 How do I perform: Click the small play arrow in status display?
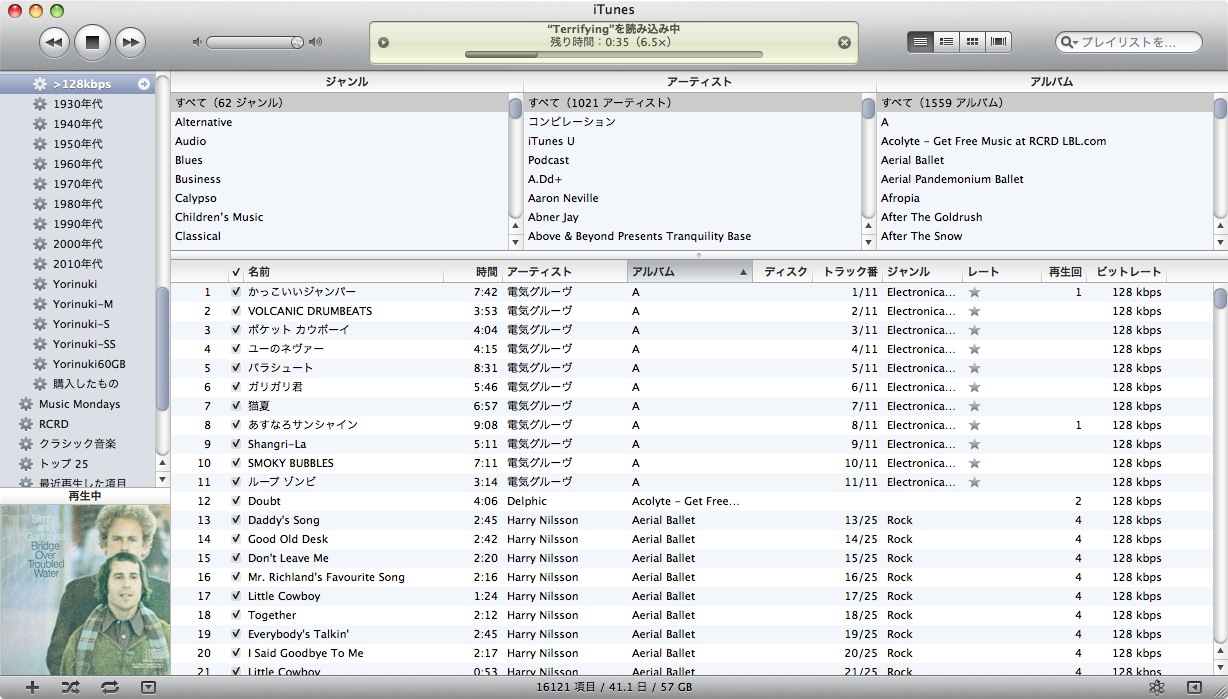[384, 42]
